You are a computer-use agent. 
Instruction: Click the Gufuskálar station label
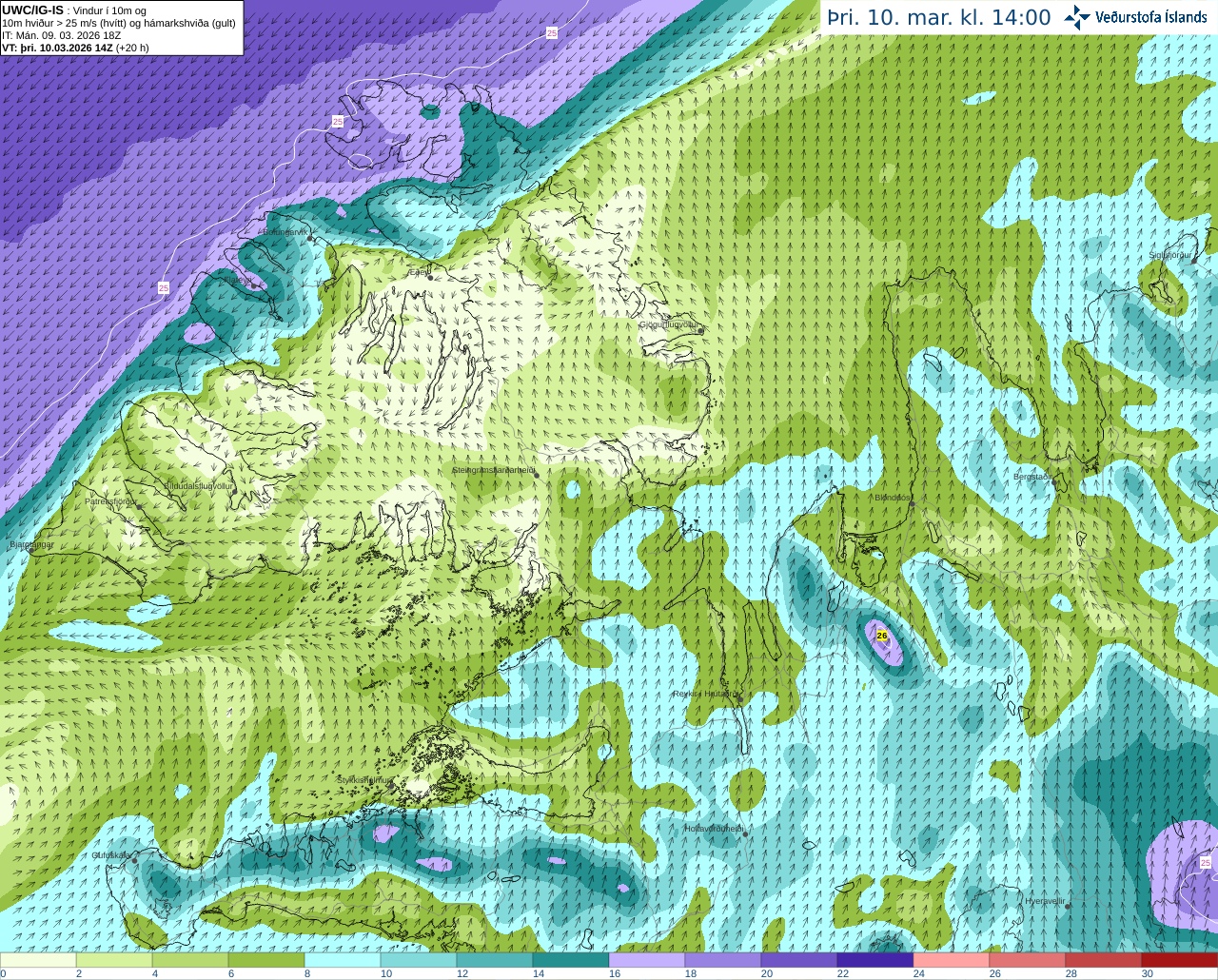coord(111,855)
